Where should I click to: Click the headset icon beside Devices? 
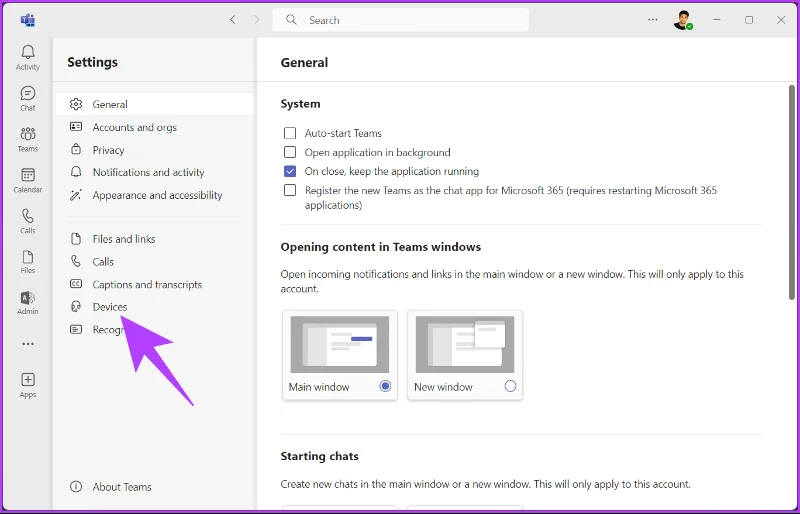click(x=76, y=306)
